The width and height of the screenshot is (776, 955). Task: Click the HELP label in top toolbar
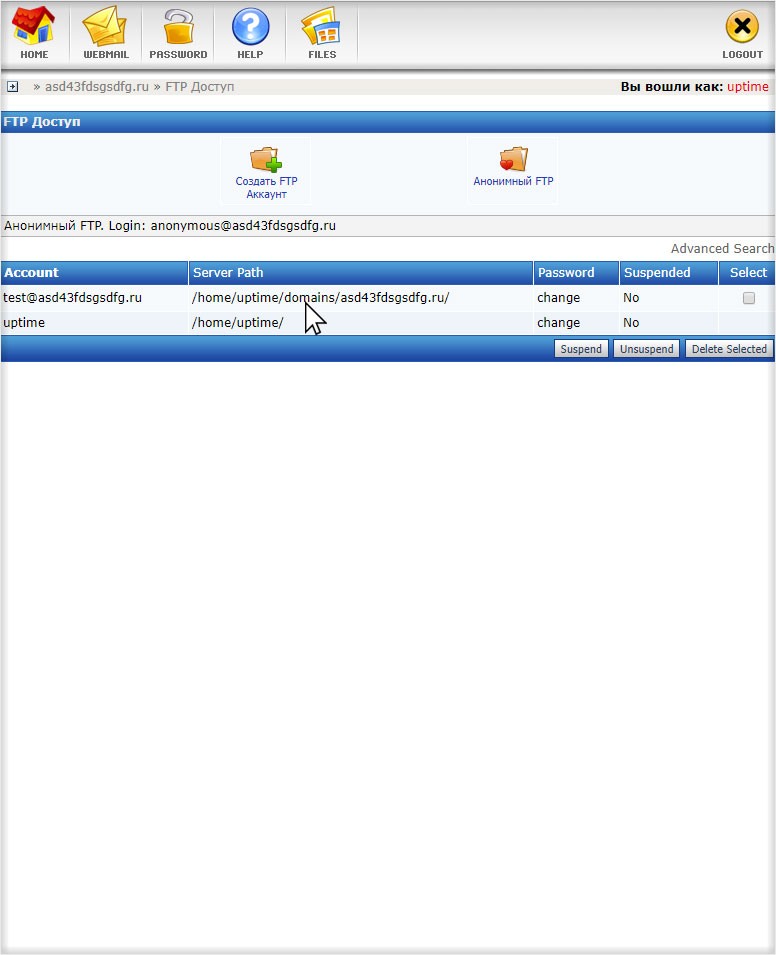click(x=250, y=54)
